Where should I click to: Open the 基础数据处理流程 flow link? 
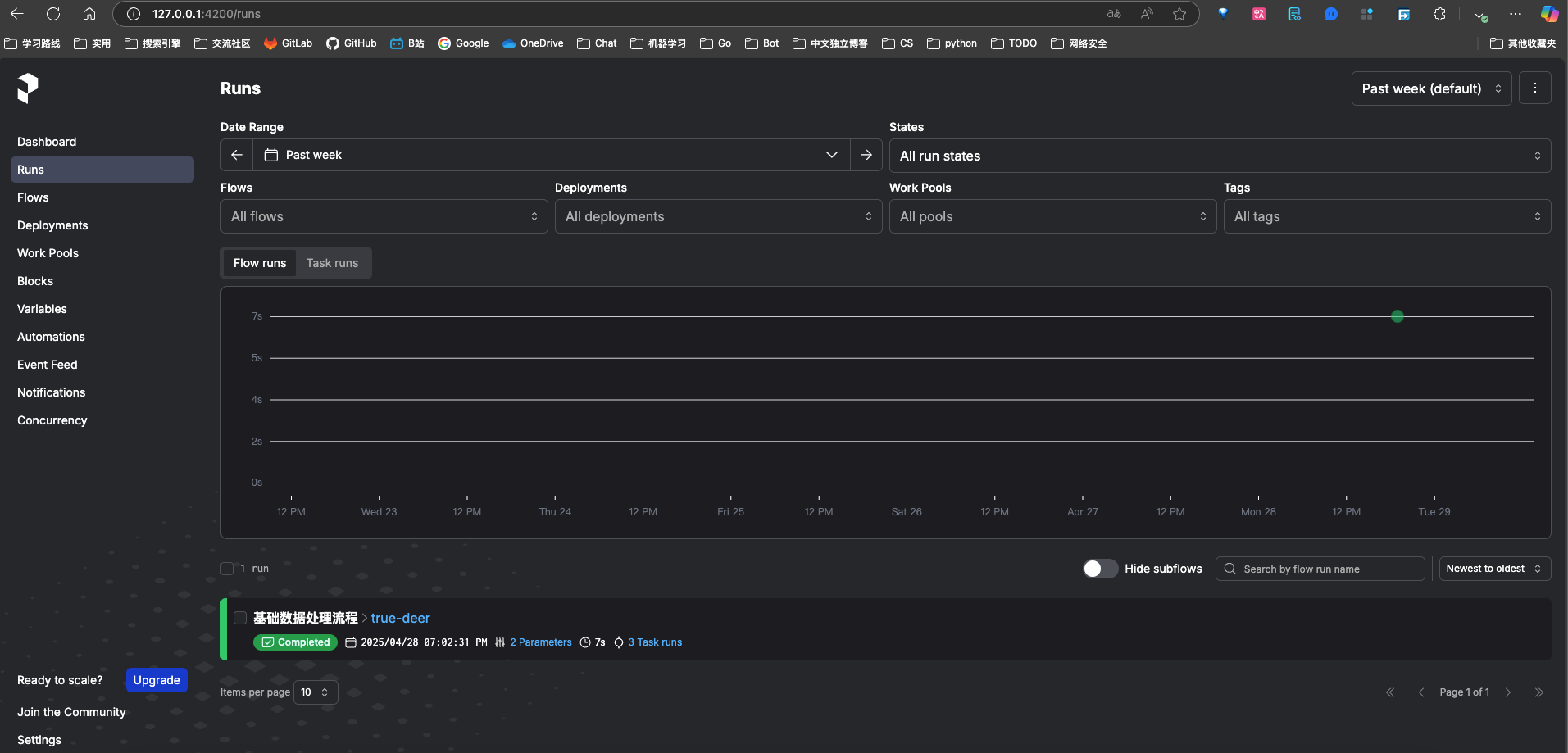pos(306,618)
